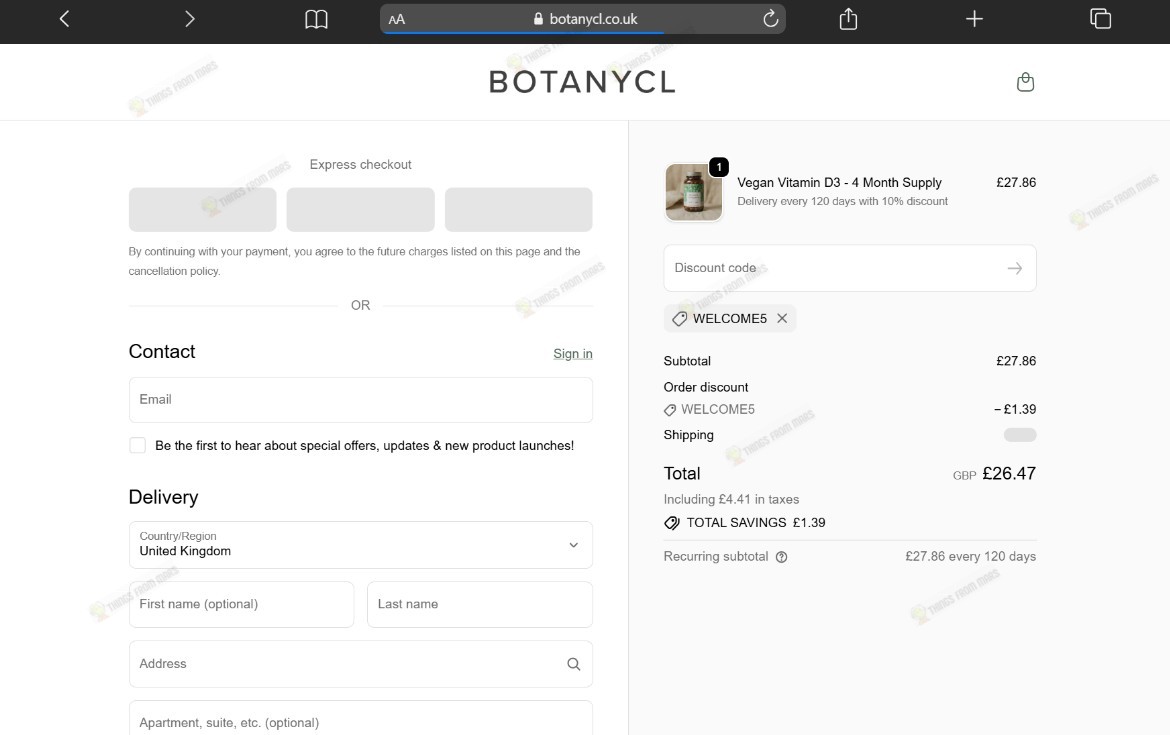Click the TOTAL SAVINGS £1.39 line
The width and height of the screenshot is (1170, 735).
point(745,523)
